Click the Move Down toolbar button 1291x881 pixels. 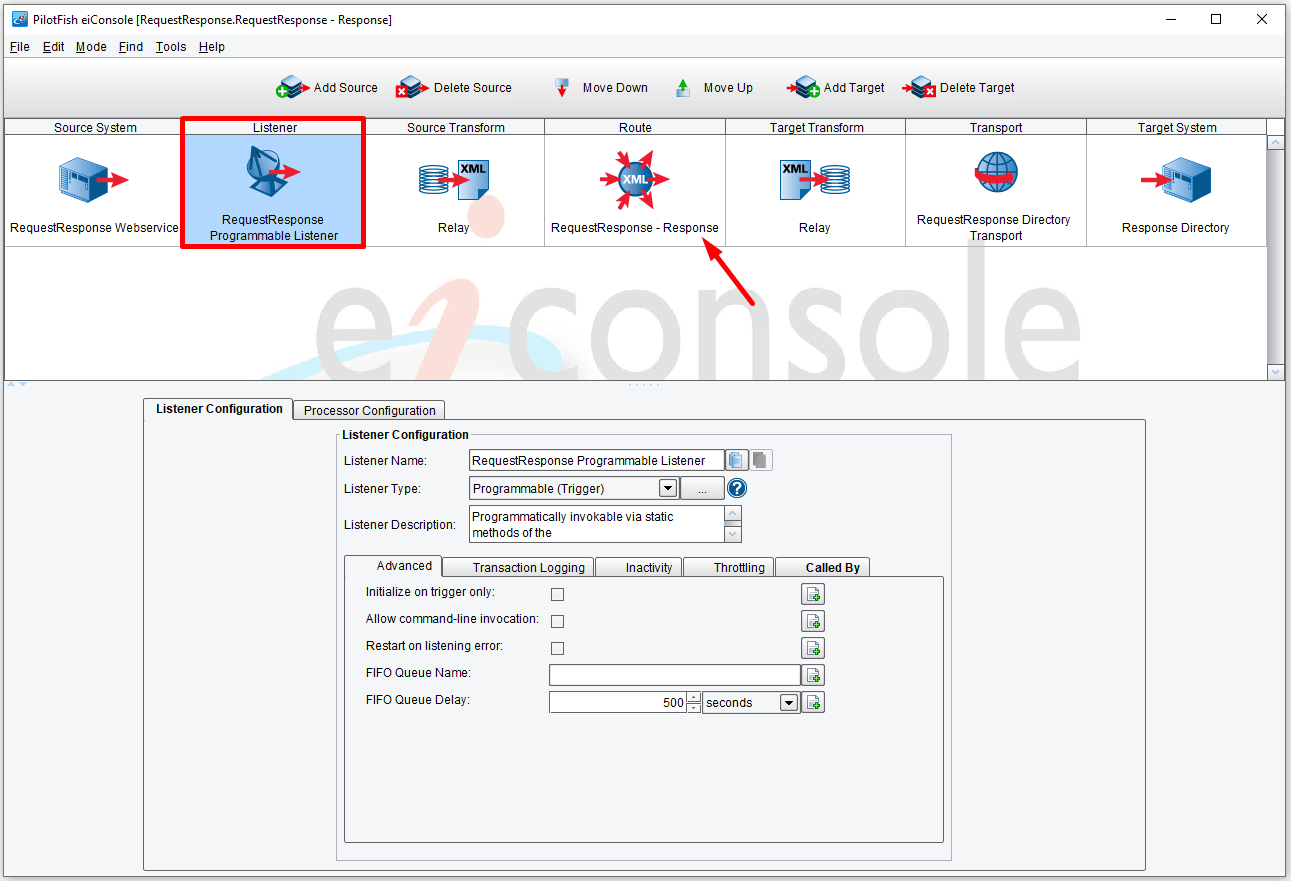[601, 88]
